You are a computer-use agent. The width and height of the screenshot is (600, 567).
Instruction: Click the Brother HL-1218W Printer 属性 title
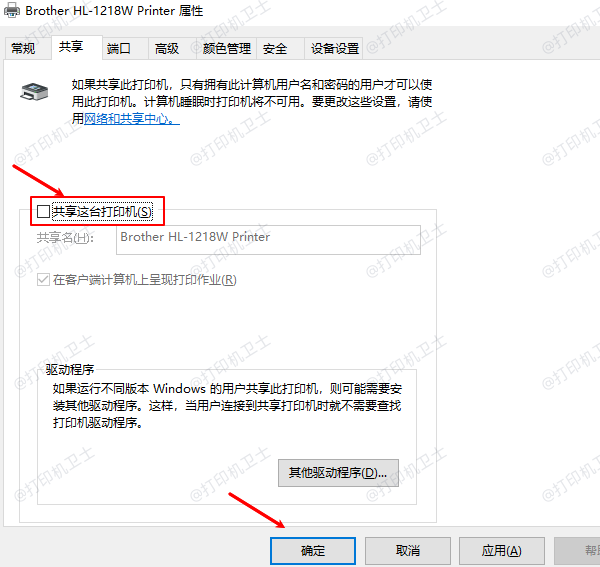(x=114, y=10)
